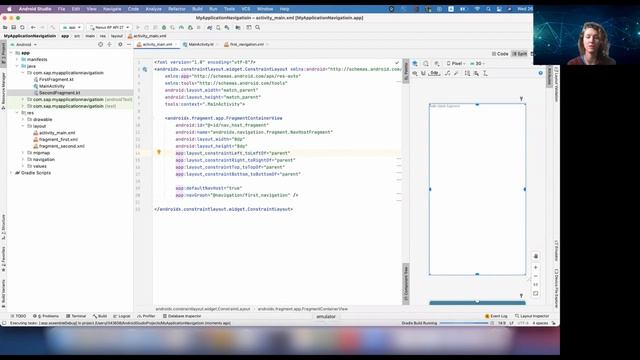This screenshot has width=640, height=360.
Task: Open the Logcat tool window
Action: [x=122, y=316]
